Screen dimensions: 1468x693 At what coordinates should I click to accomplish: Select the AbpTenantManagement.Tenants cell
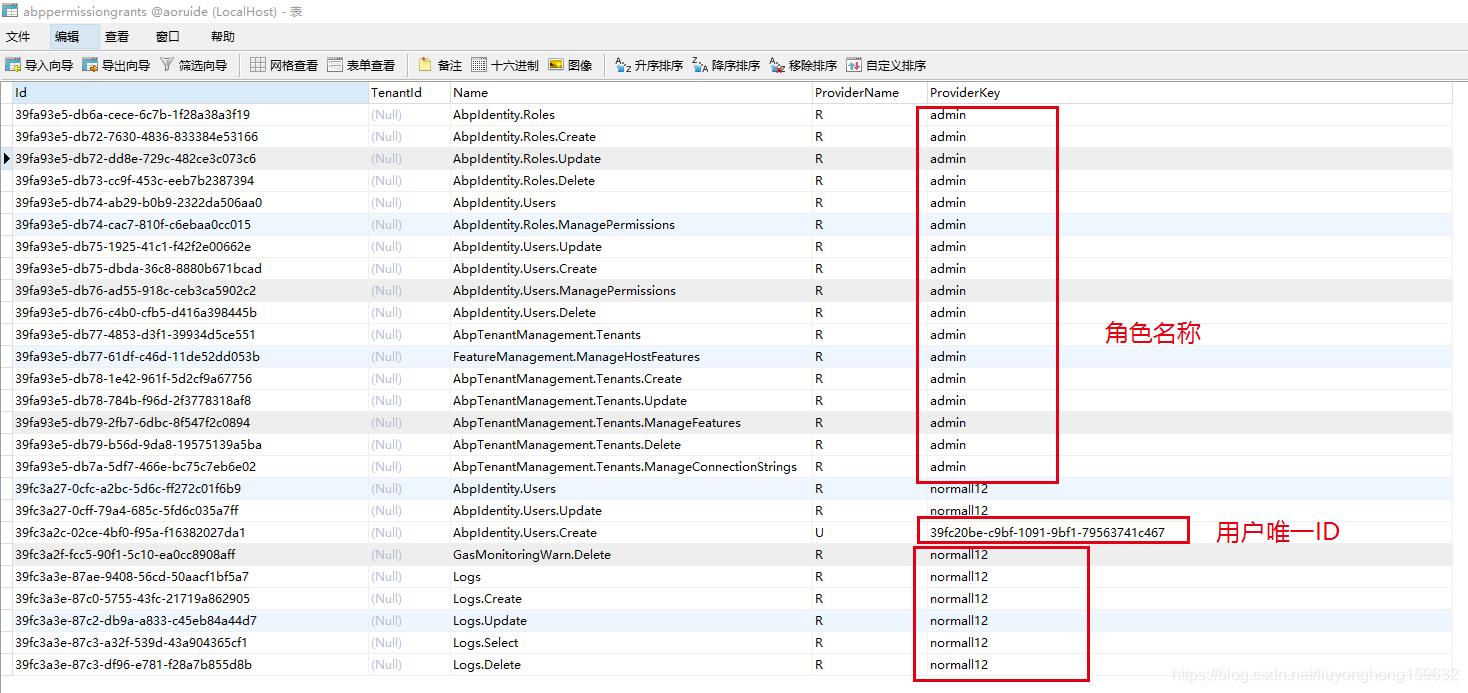(x=631, y=334)
